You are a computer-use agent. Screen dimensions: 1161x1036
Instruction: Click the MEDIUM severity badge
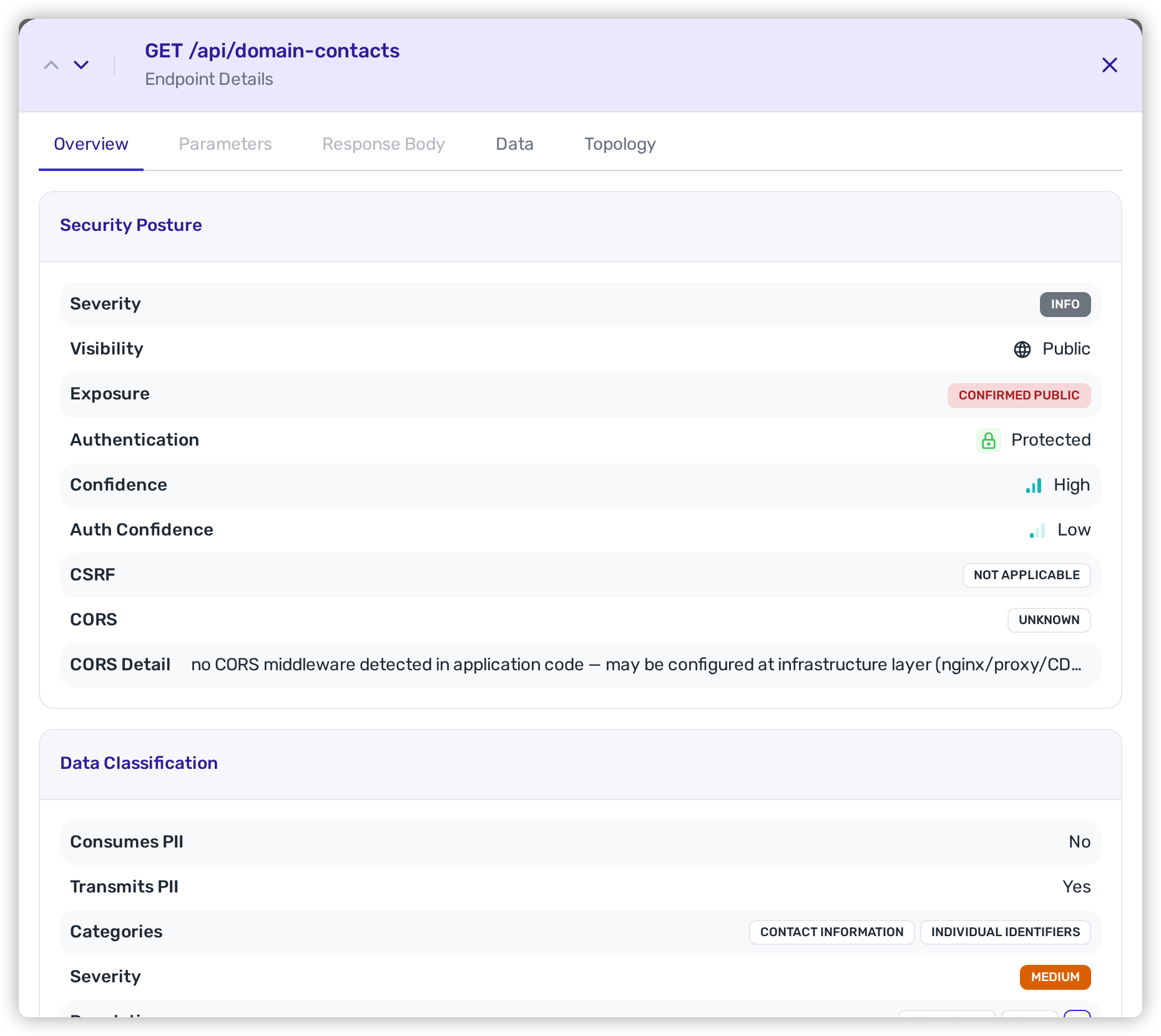pos(1055,977)
